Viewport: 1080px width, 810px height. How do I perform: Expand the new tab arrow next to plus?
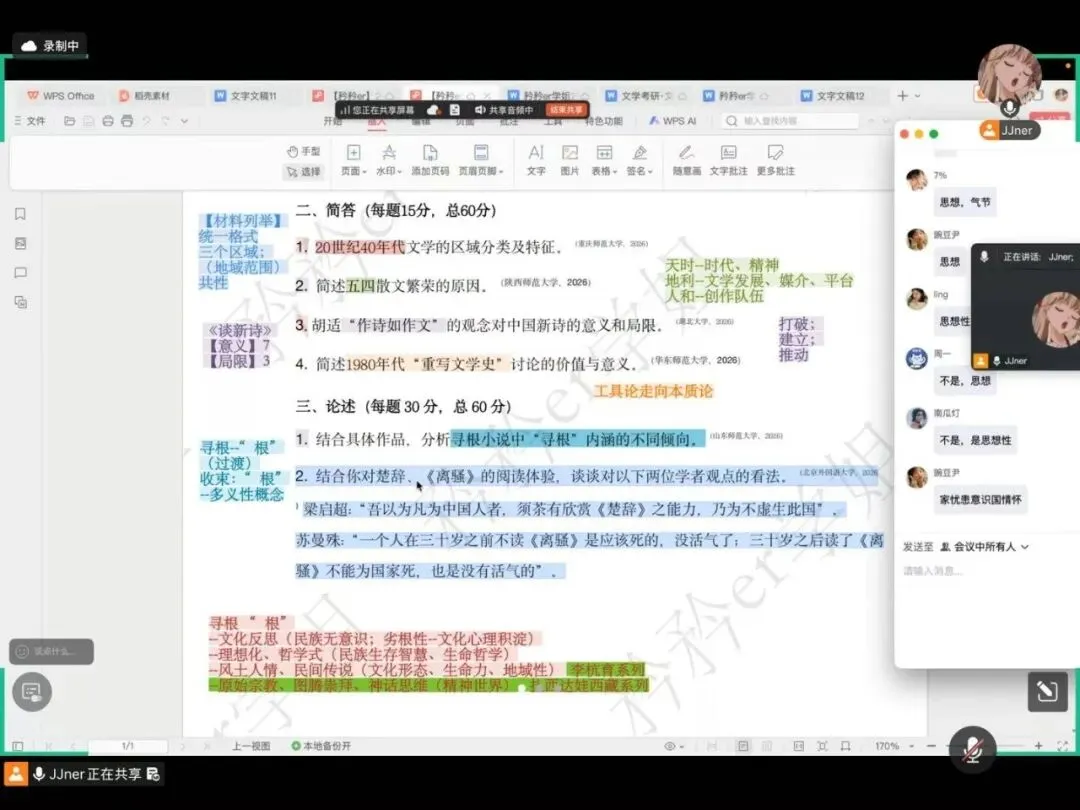click(917, 96)
